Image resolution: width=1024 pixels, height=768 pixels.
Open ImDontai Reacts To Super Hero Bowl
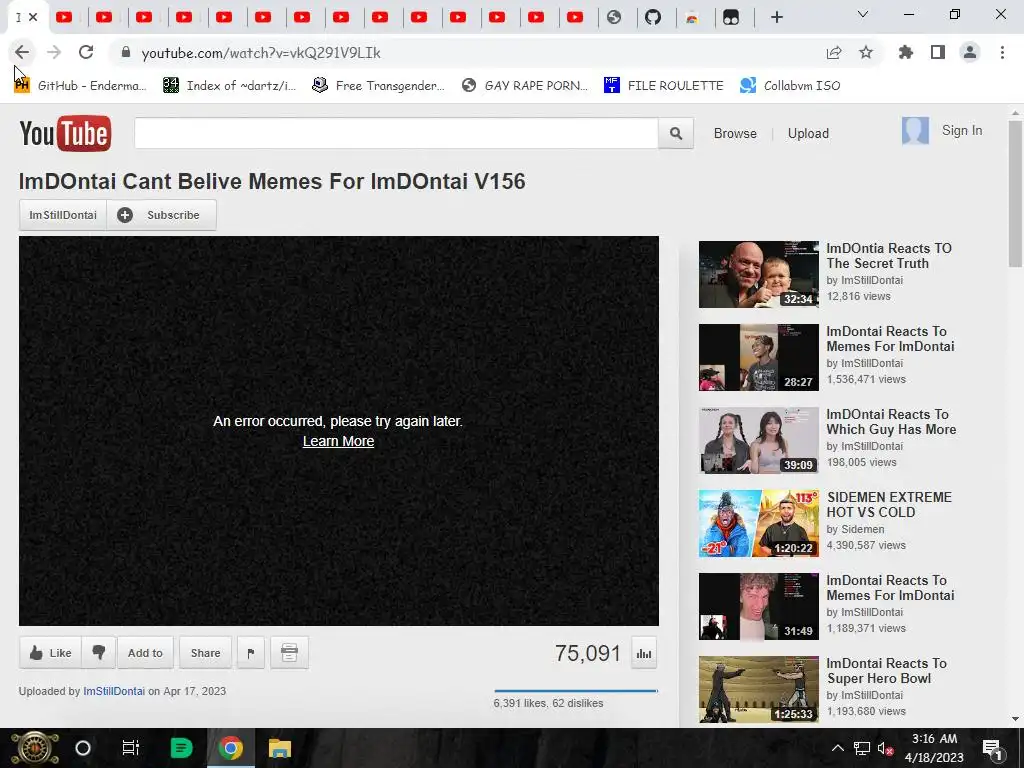click(886, 671)
